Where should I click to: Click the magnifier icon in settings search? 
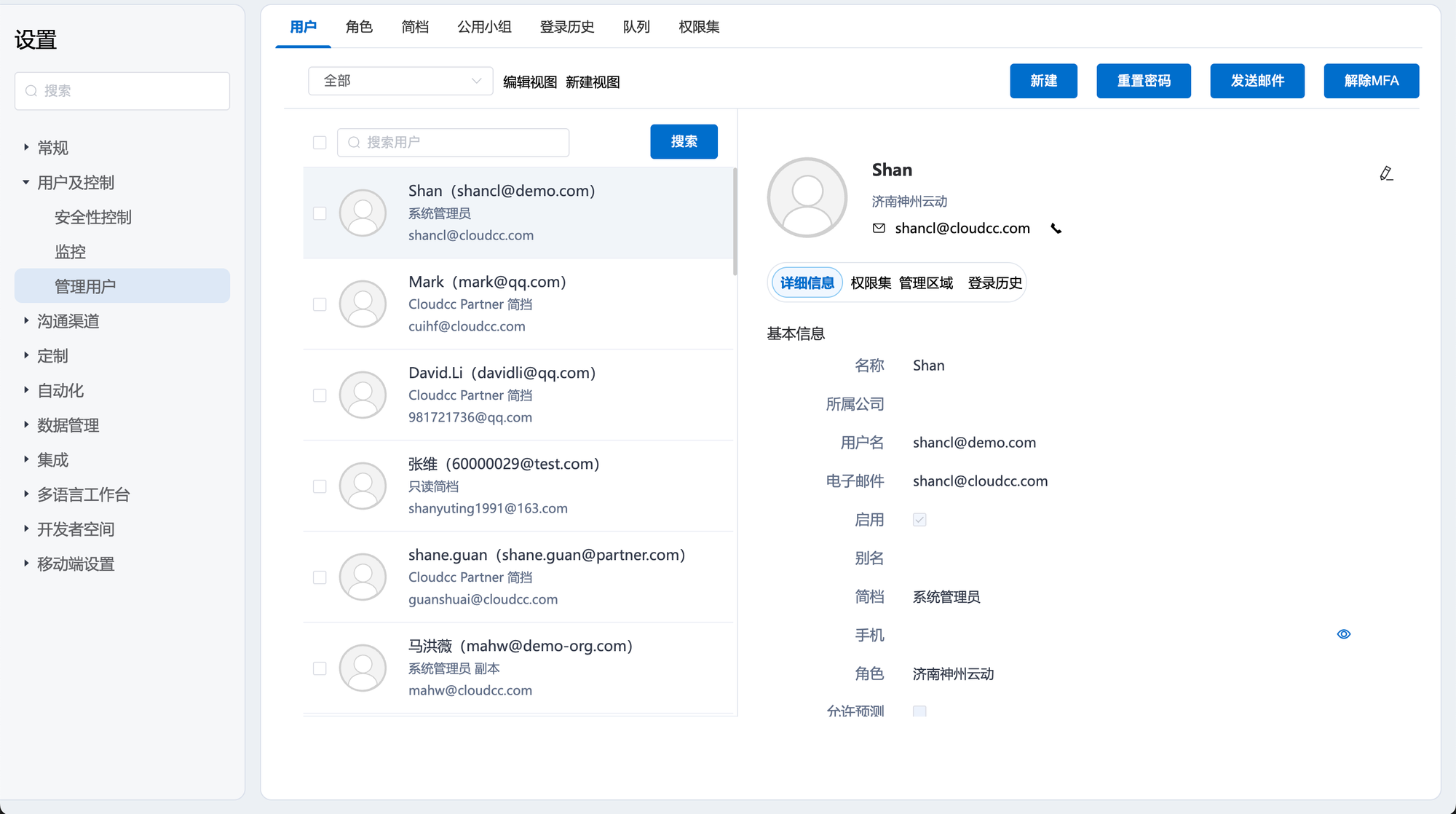[31, 91]
